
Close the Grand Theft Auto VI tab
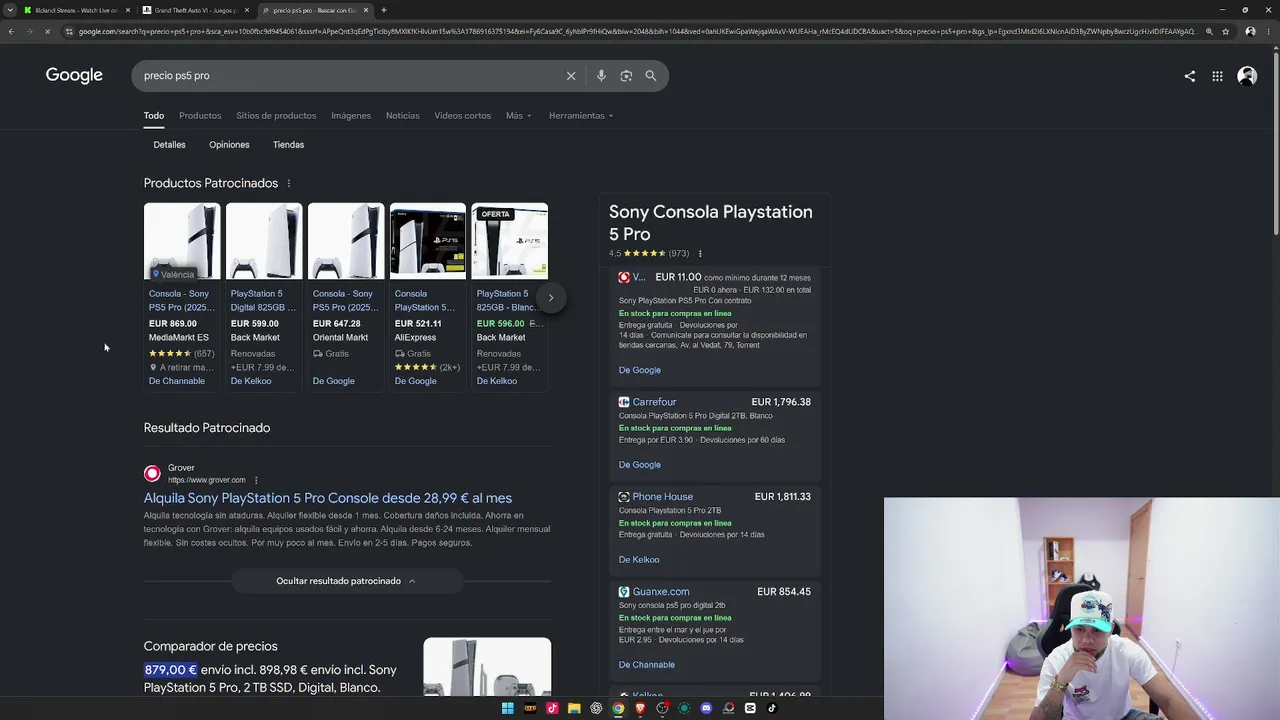pyautogui.click(x=247, y=10)
